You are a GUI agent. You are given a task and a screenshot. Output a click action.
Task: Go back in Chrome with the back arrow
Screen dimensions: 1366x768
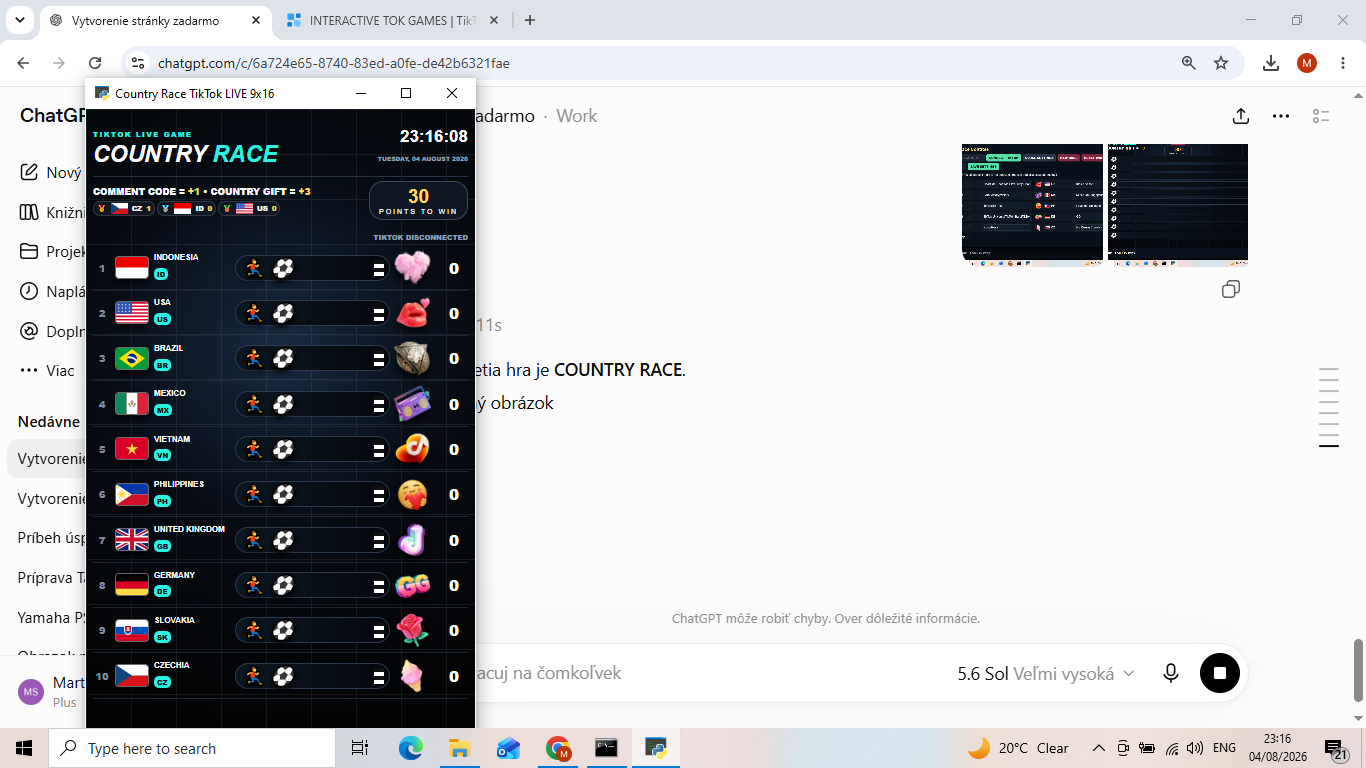coord(23,63)
